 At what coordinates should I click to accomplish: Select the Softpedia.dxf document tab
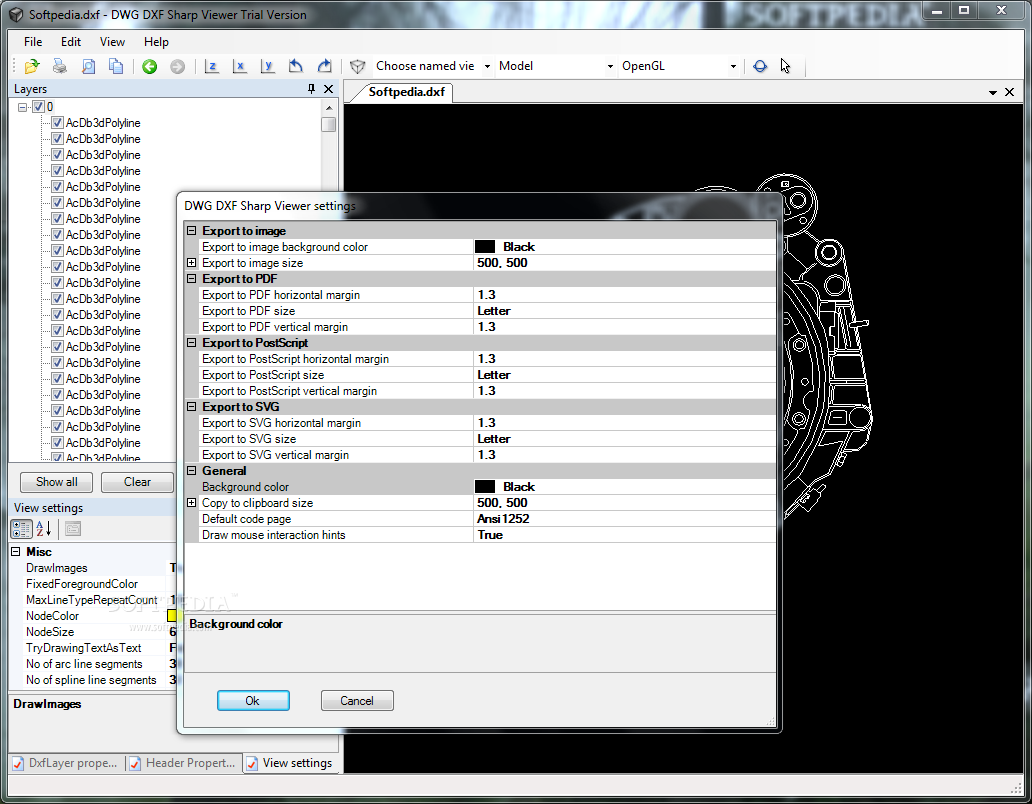coord(406,92)
